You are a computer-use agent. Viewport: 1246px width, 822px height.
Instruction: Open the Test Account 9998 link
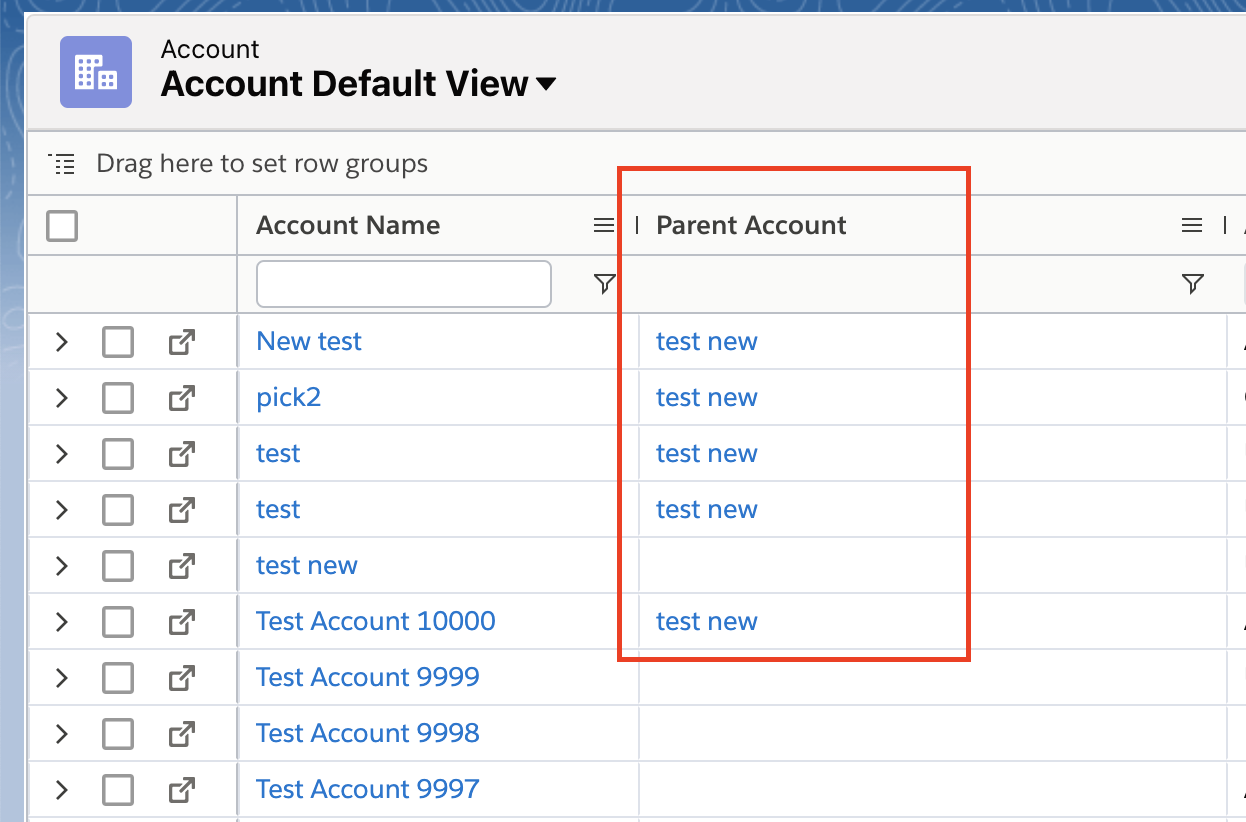(368, 733)
